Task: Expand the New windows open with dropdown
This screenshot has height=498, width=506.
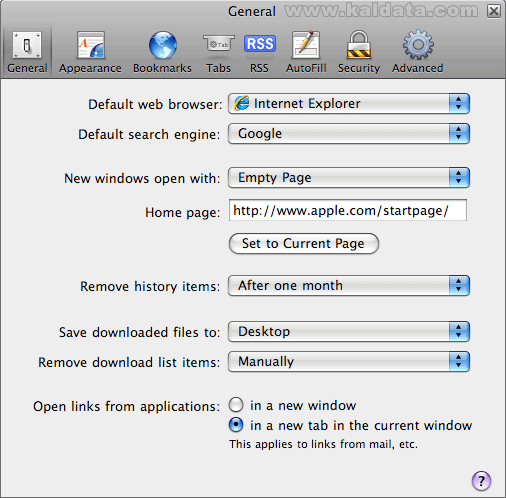Action: click(x=349, y=177)
